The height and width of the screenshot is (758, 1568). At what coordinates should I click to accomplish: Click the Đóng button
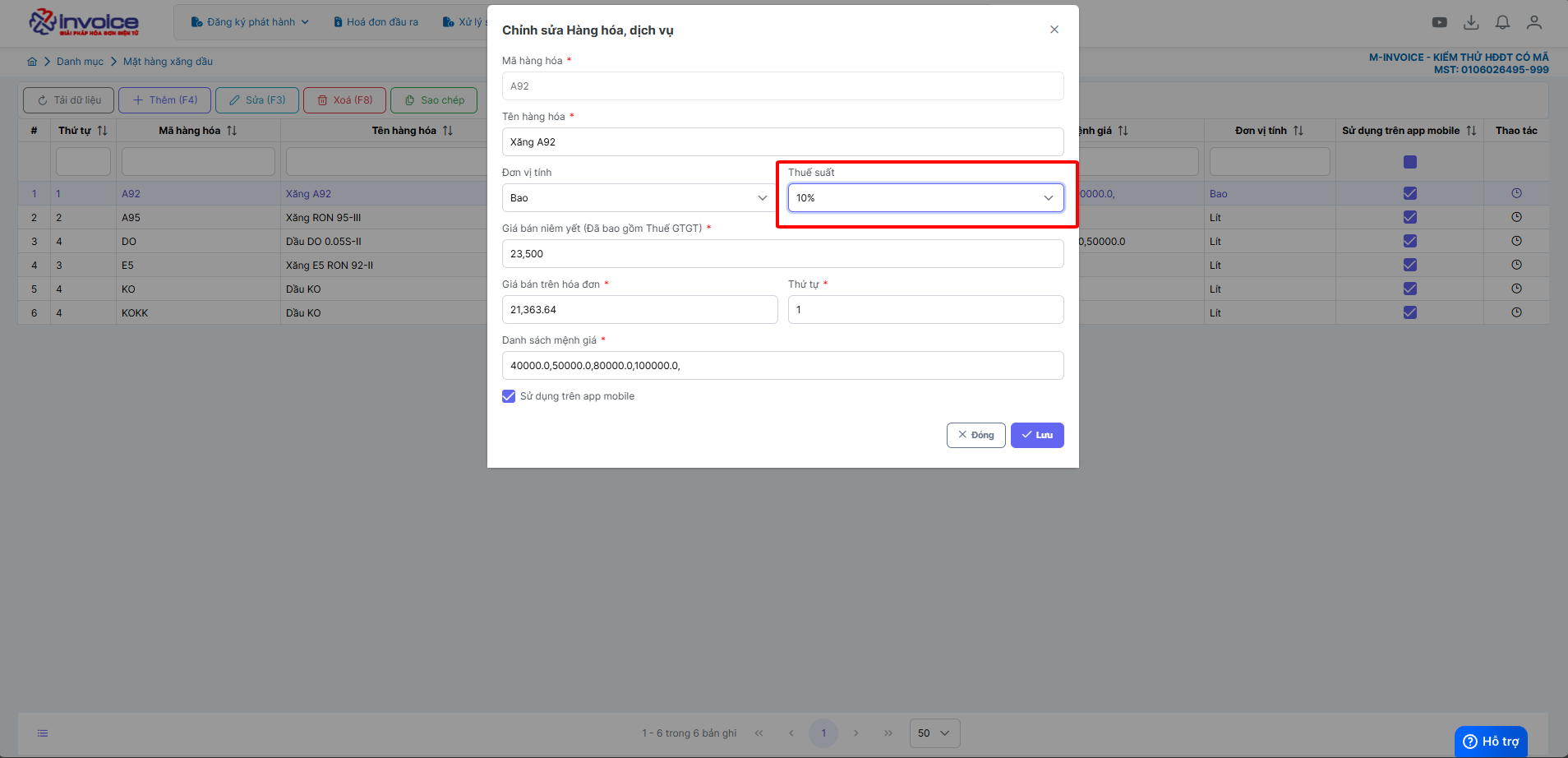click(x=975, y=435)
